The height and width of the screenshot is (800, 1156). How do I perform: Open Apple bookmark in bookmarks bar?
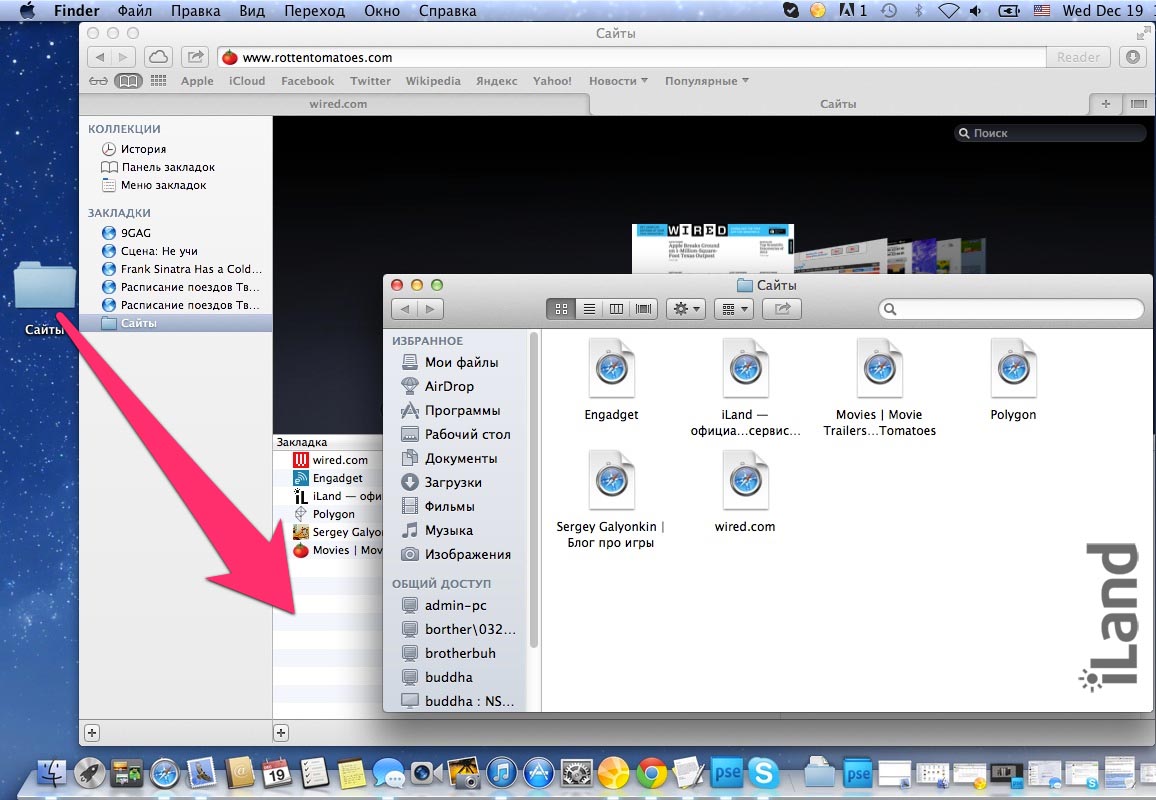[x=197, y=81]
